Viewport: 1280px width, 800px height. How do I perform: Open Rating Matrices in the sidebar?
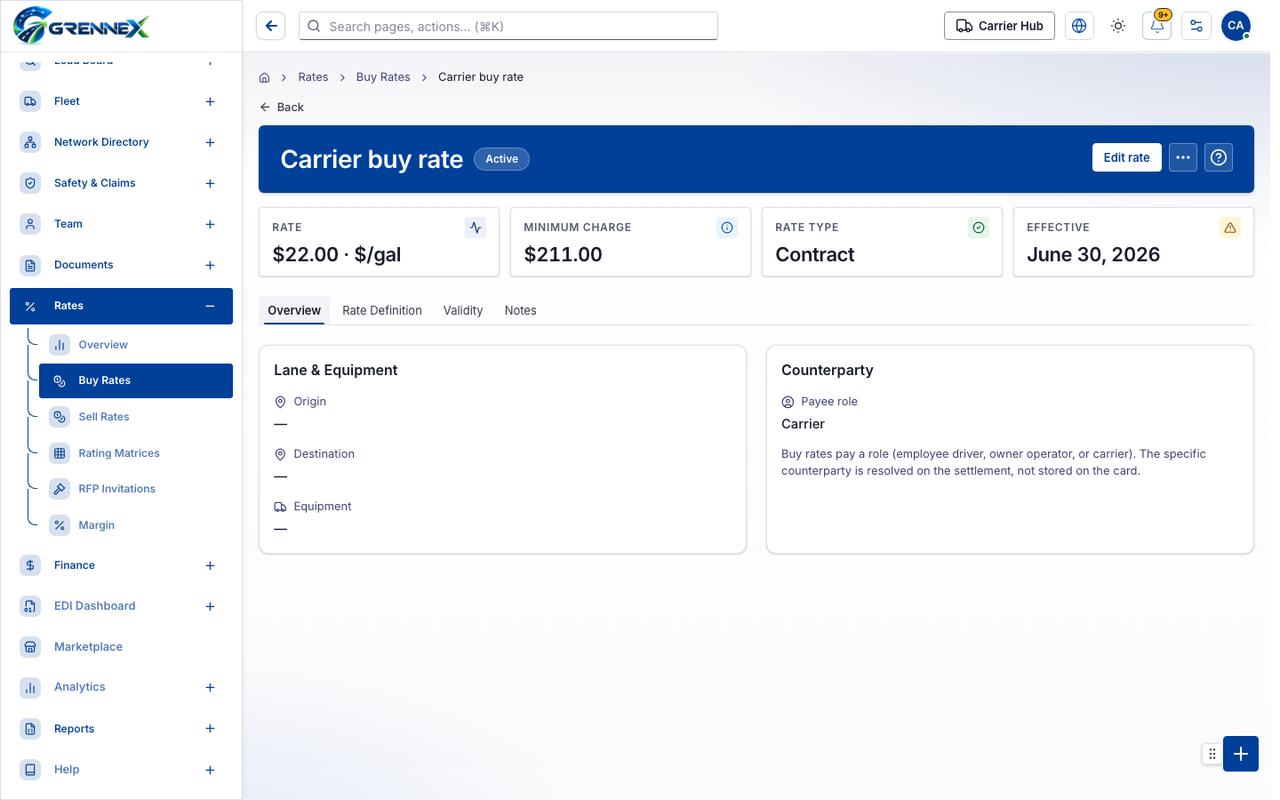tap(136, 453)
